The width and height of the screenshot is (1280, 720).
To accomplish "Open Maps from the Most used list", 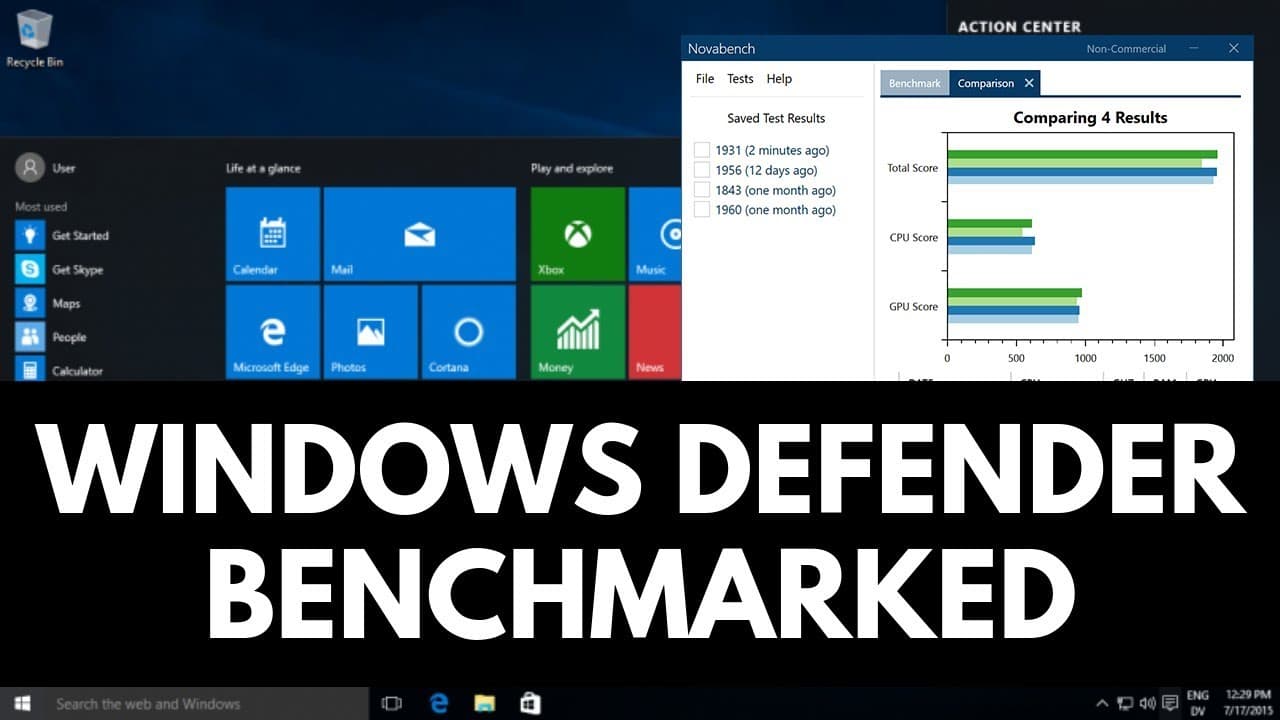I will point(48,303).
